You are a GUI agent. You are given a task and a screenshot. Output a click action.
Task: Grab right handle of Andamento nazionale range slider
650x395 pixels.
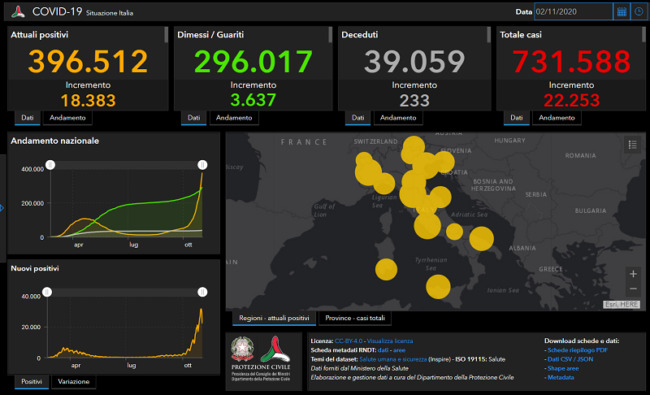point(202,165)
